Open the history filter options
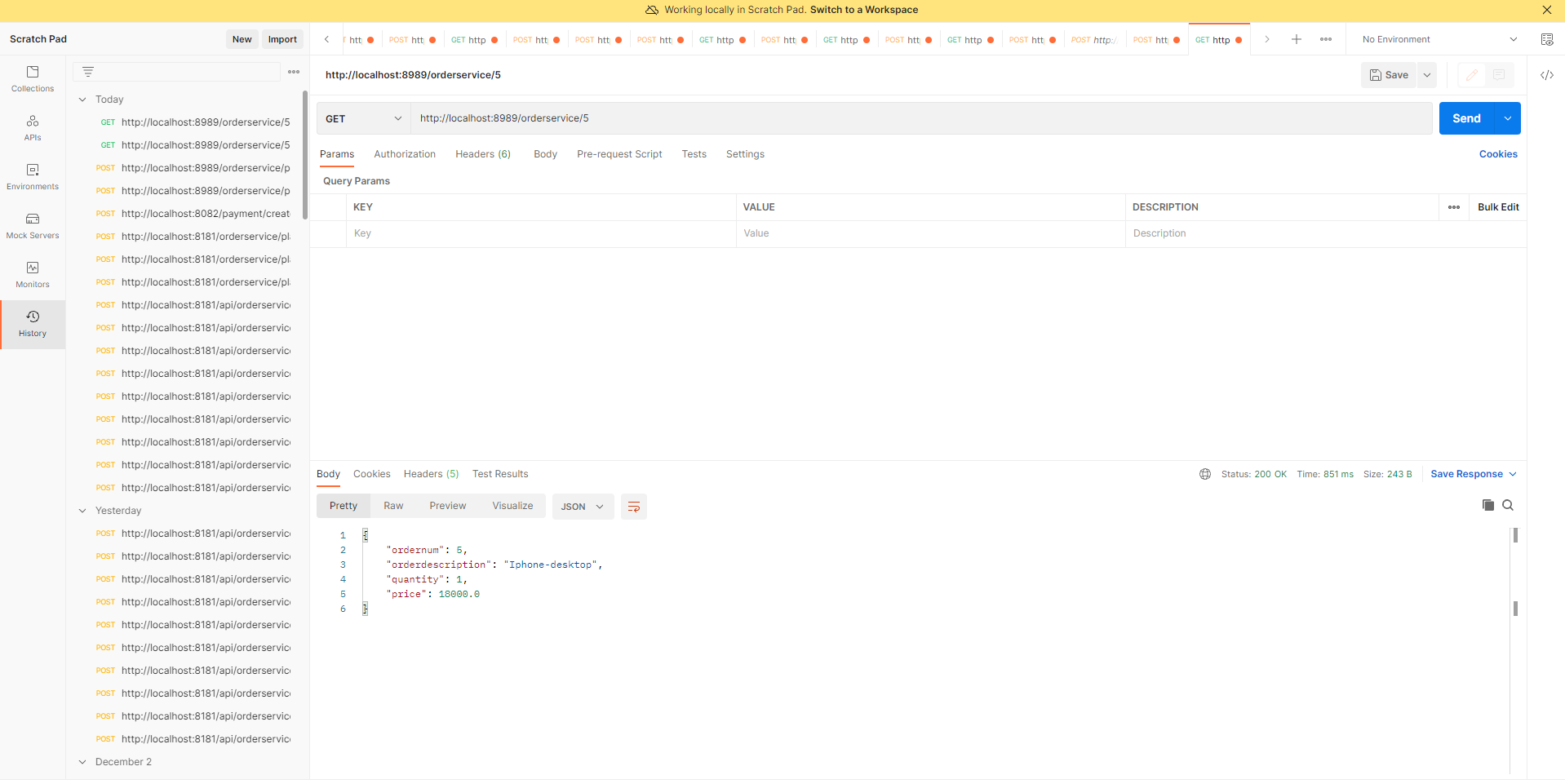Viewport: 1565px width, 784px height. (x=88, y=71)
